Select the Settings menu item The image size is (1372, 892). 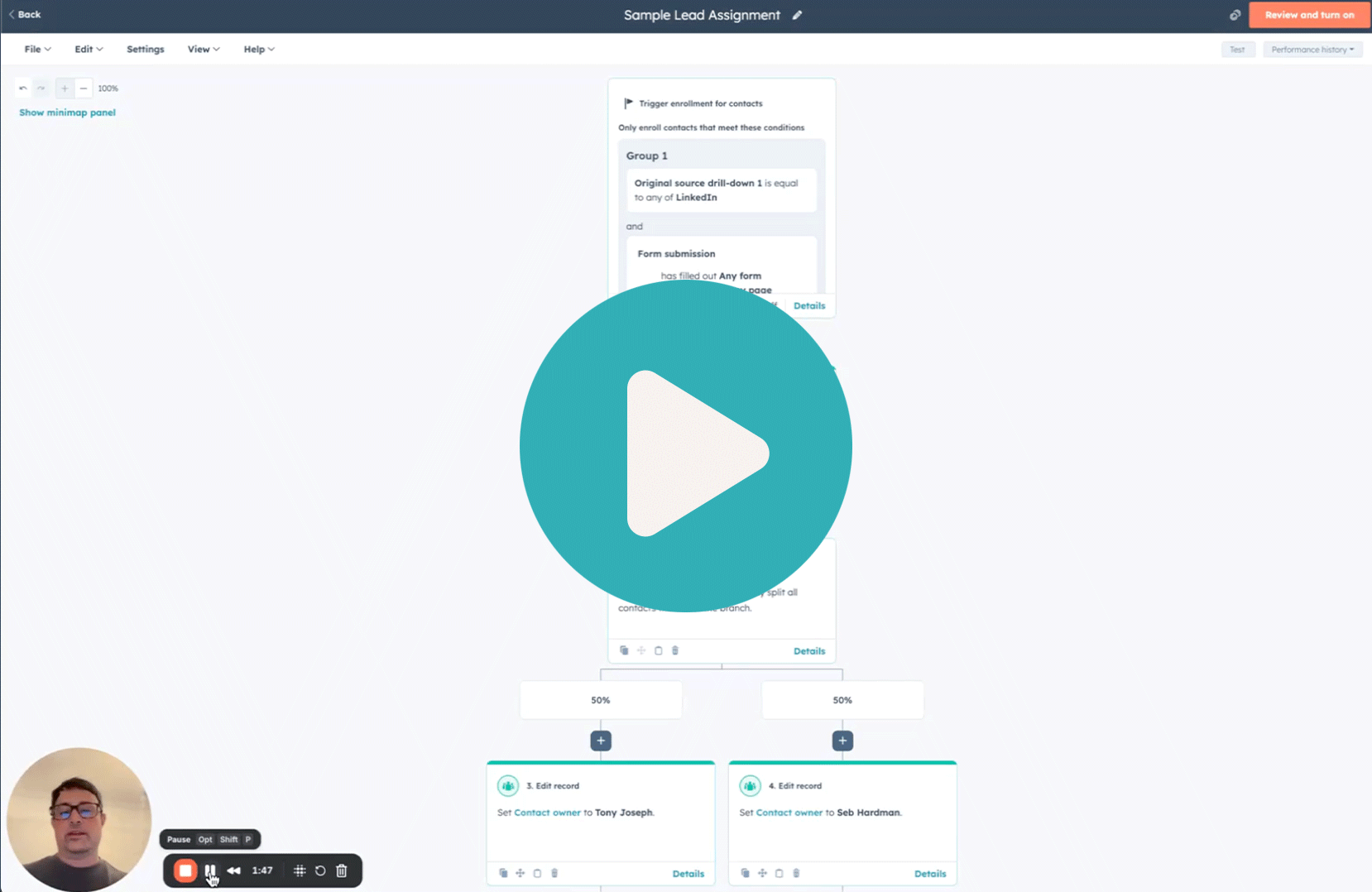coord(145,49)
